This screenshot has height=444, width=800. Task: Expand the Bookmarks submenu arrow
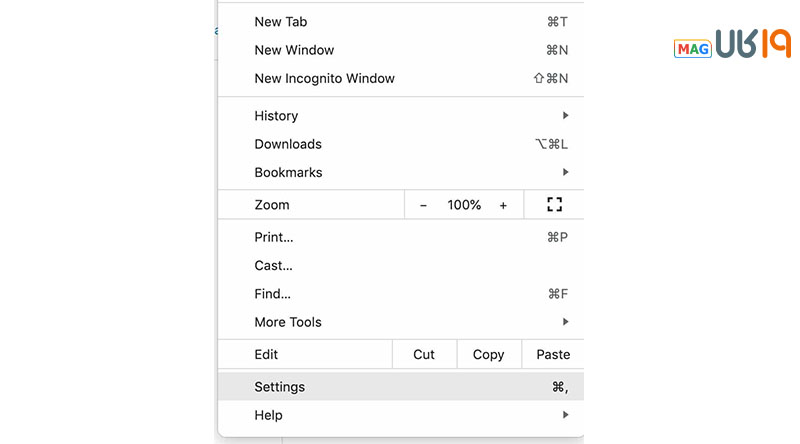coord(565,172)
